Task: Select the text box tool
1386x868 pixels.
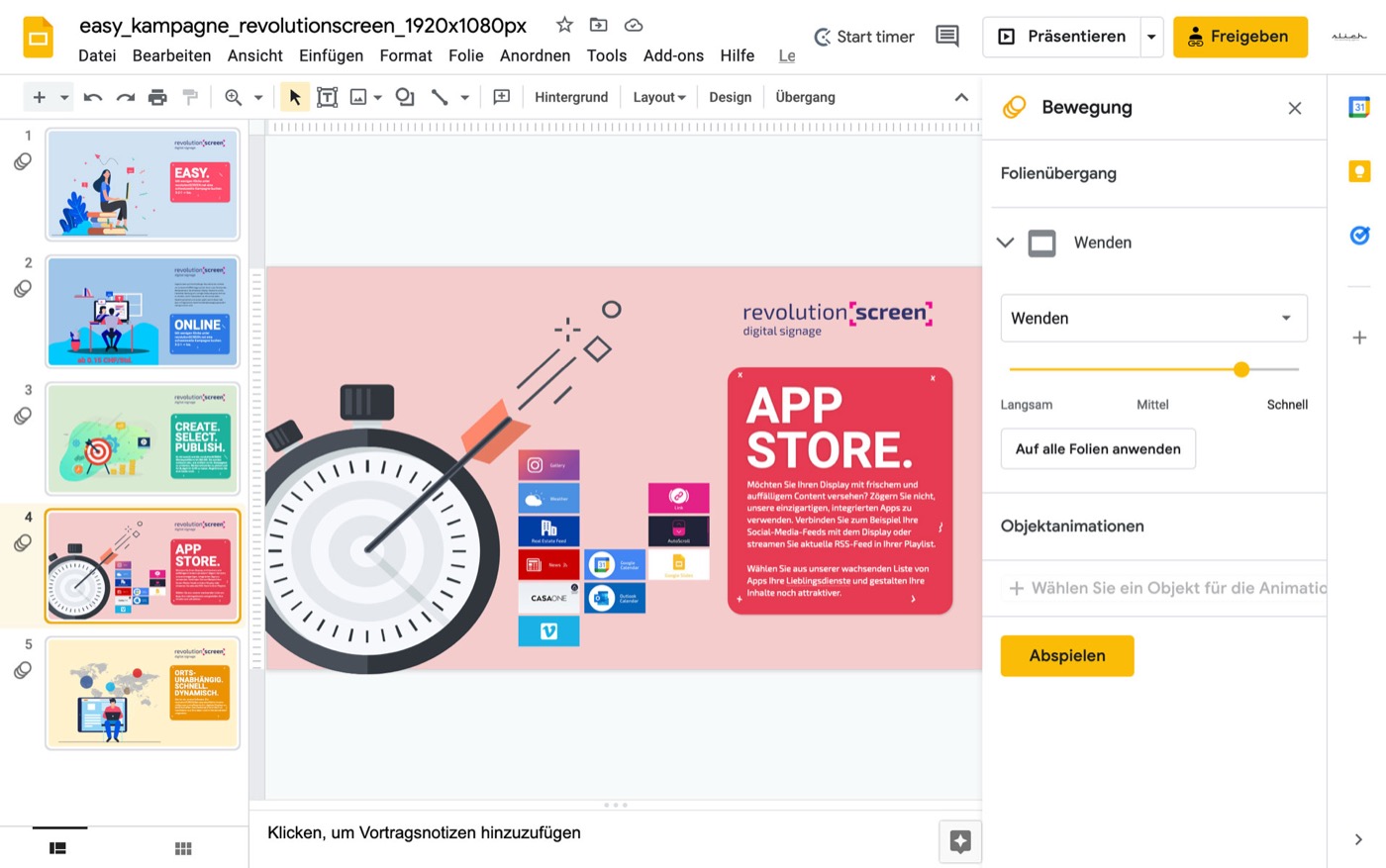Action: 327,97
